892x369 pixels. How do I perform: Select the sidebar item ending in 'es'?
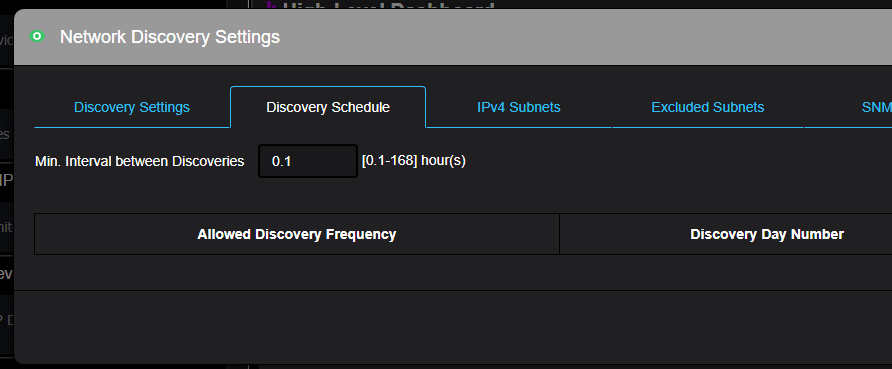point(6,135)
